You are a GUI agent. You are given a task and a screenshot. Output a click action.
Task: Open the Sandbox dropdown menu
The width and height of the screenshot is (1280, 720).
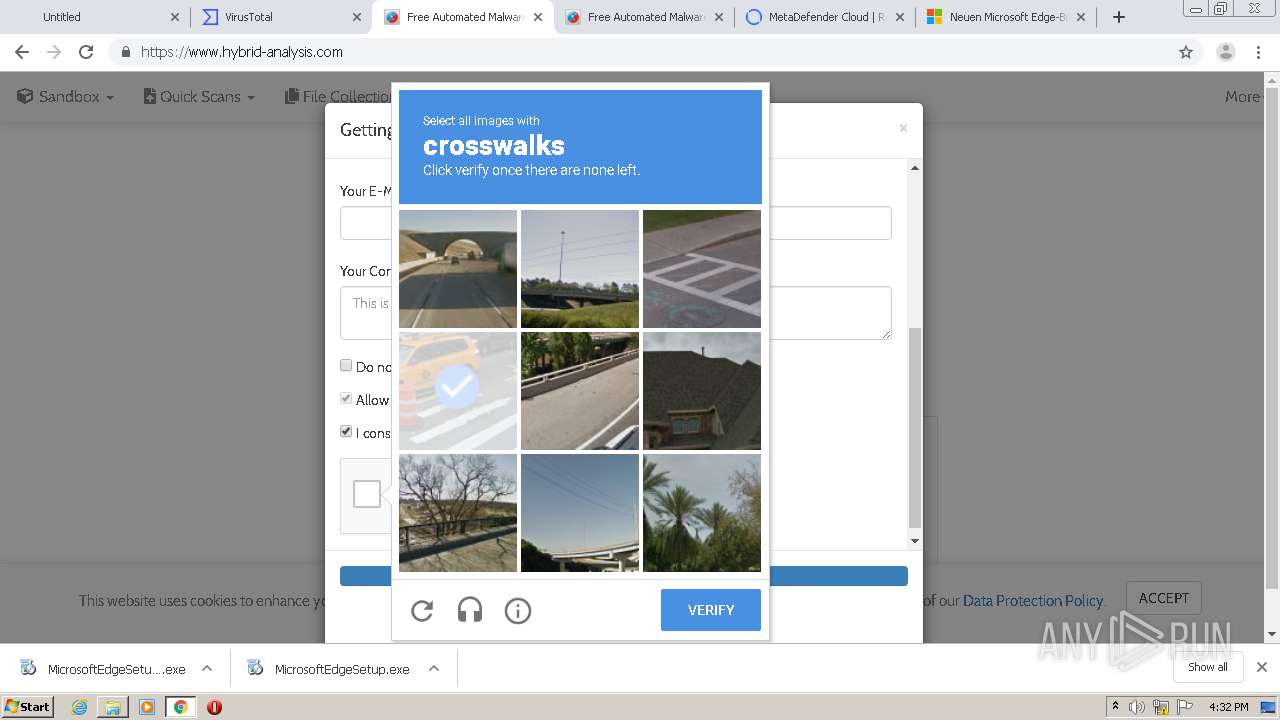click(66, 96)
